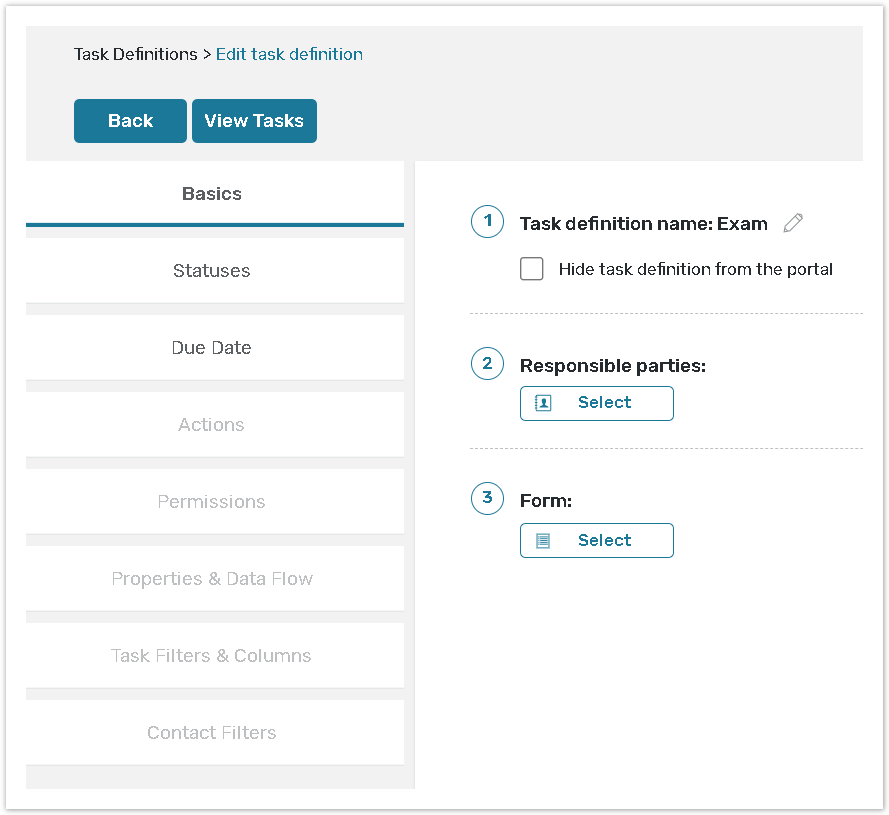Screen dimensions: 889x815
Task: Click the step 3 circle beside Form
Action: click(x=487, y=499)
